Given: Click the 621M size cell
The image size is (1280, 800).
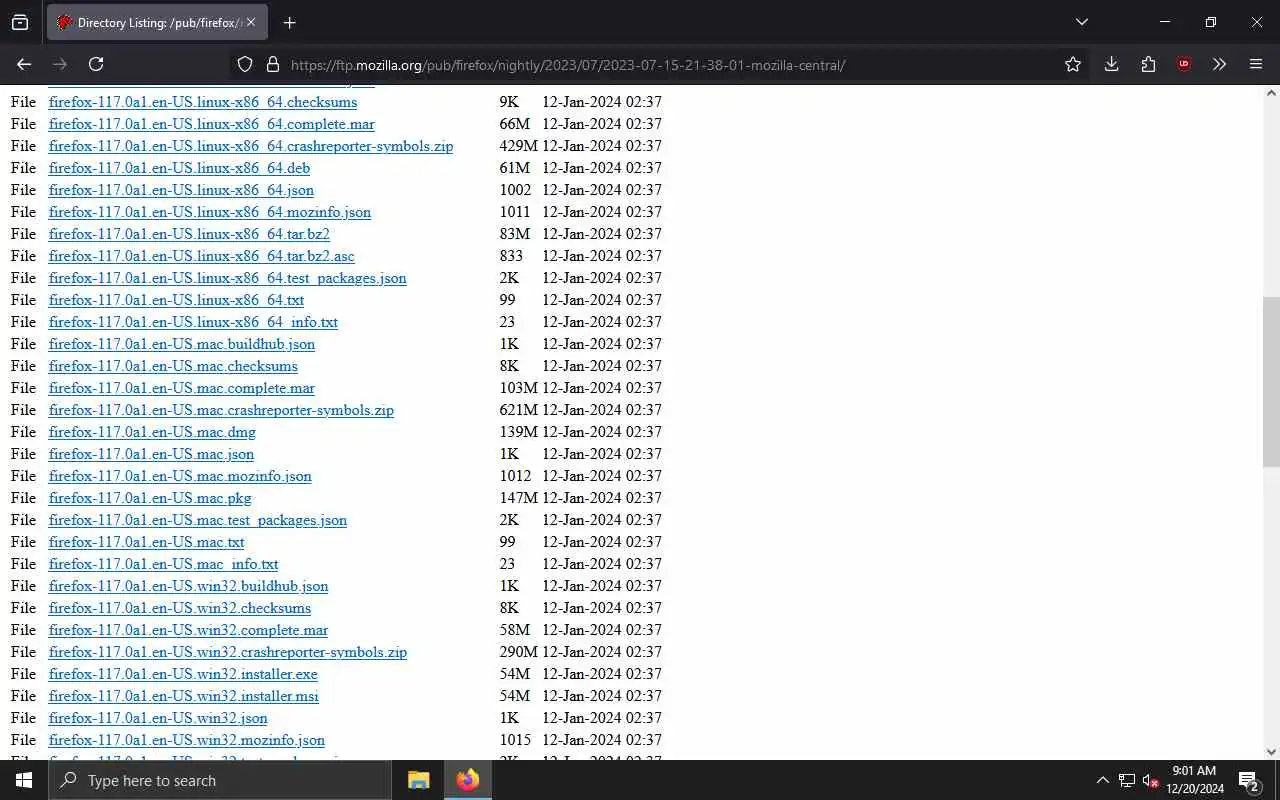Looking at the screenshot, I should 518,410.
